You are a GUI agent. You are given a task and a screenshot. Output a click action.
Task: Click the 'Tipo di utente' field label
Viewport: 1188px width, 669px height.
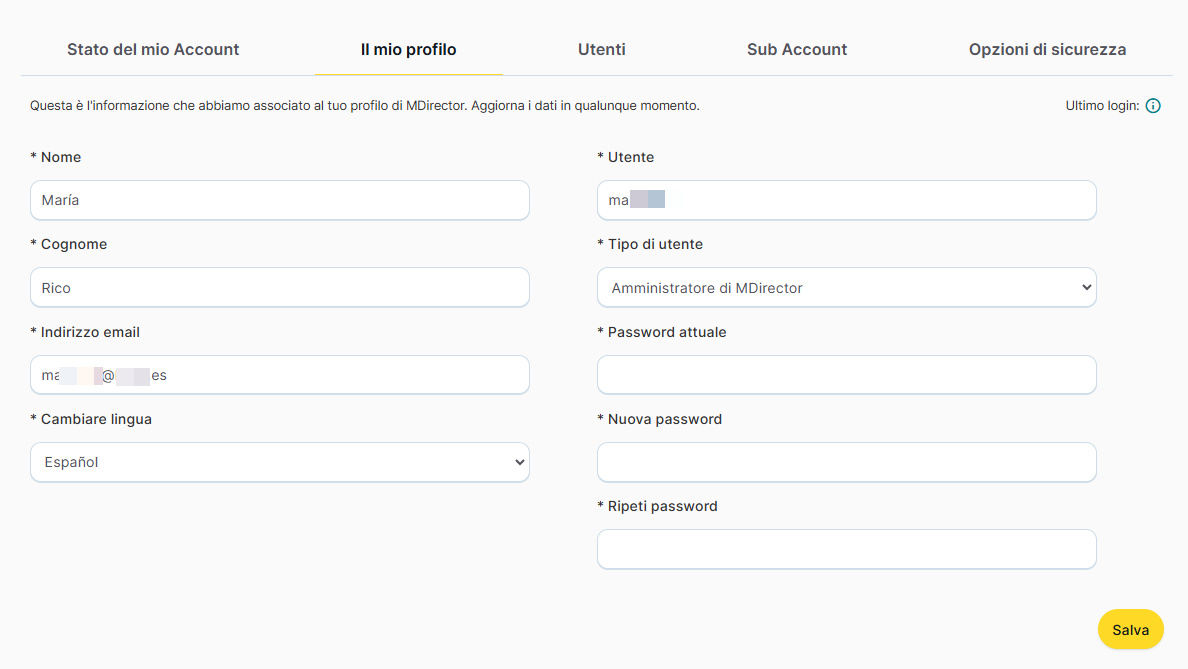(x=655, y=244)
